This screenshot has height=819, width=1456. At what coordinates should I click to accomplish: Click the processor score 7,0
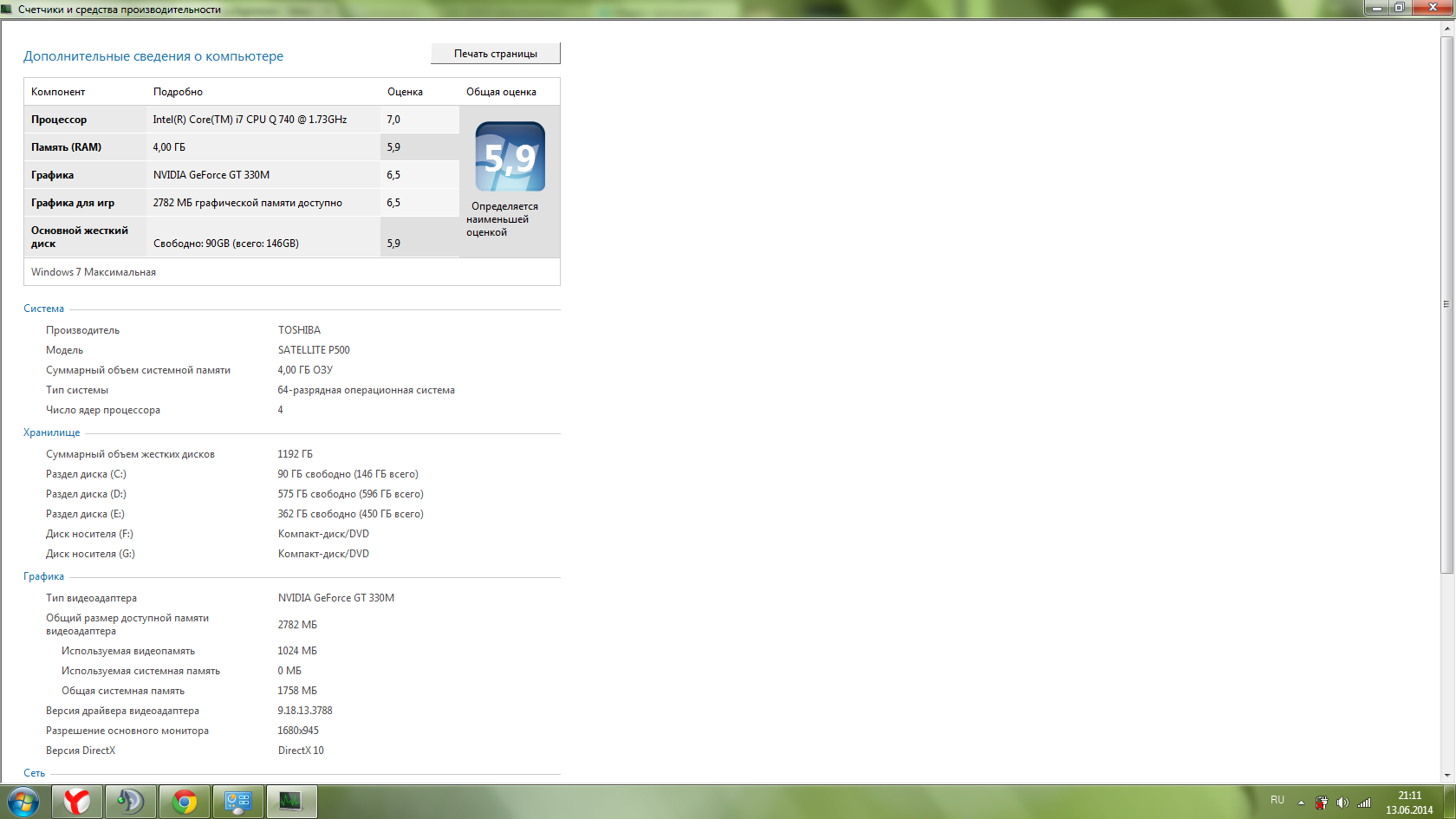pos(393,120)
